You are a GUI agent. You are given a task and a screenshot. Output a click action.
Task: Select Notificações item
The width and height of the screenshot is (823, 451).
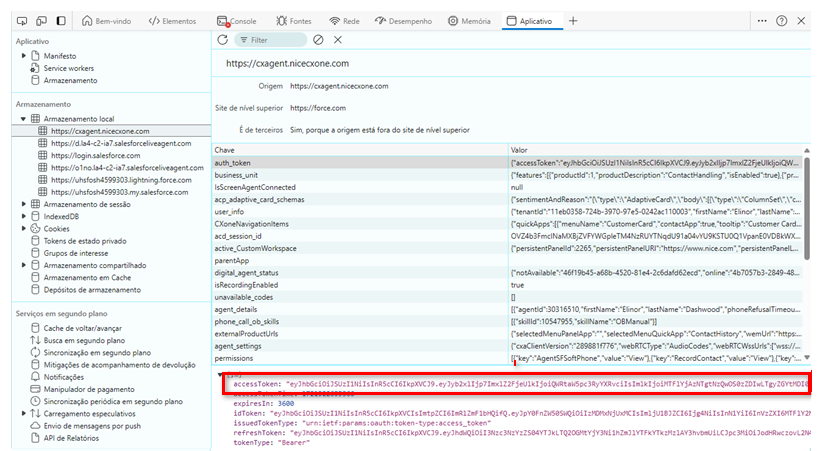[x=64, y=377]
